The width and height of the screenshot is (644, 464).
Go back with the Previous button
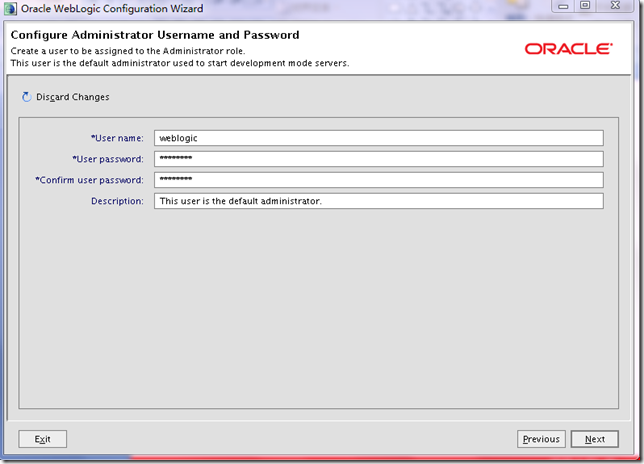[541, 439]
